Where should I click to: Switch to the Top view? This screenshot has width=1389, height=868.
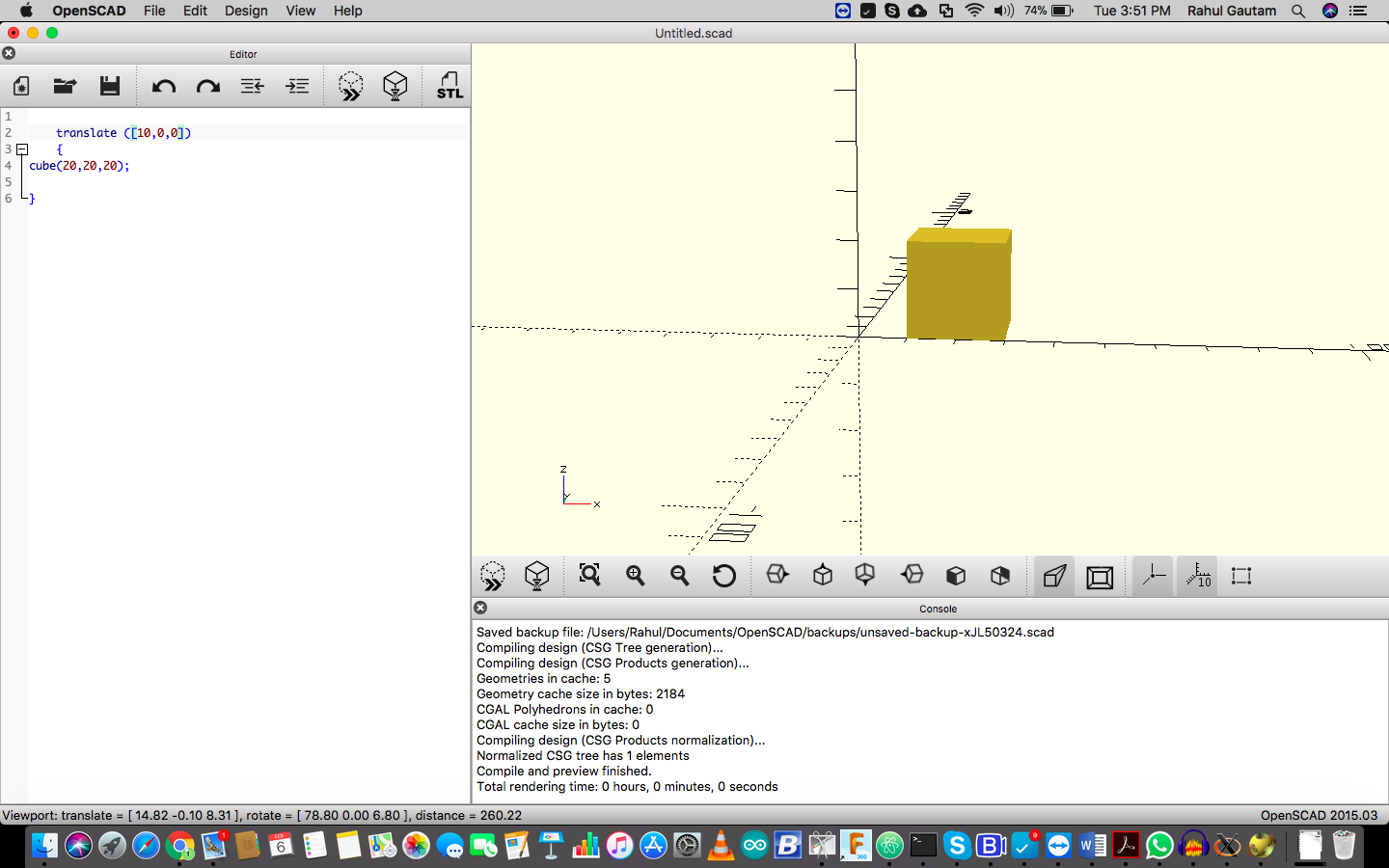[823, 576]
